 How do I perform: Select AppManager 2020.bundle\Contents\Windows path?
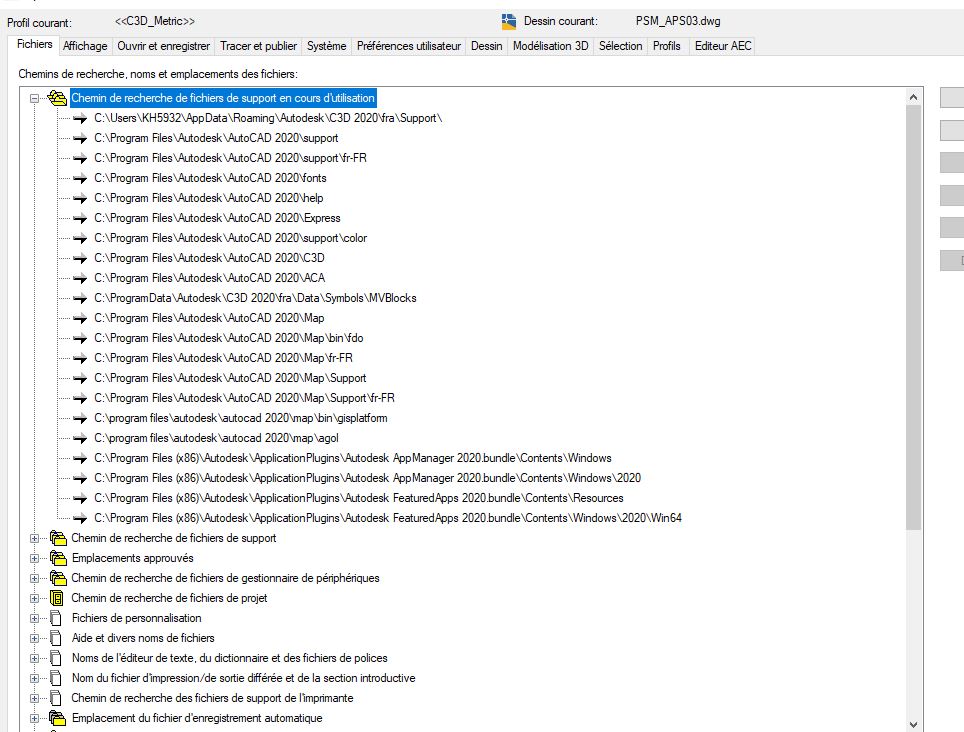point(353,458)
